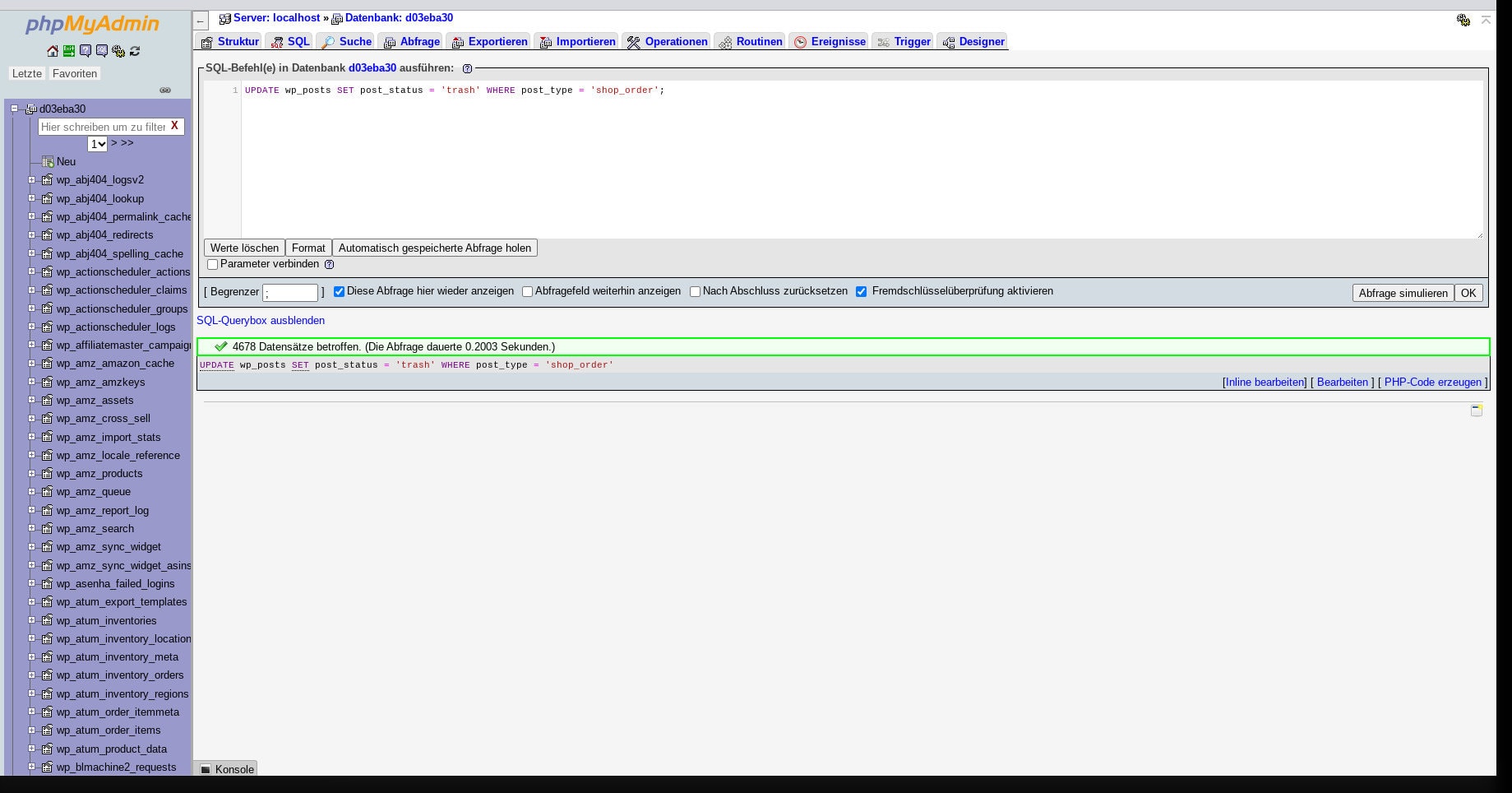Expand the wp_amz_products table node
The width and height of the screenshot is (1512, 793).
point(32,473)
